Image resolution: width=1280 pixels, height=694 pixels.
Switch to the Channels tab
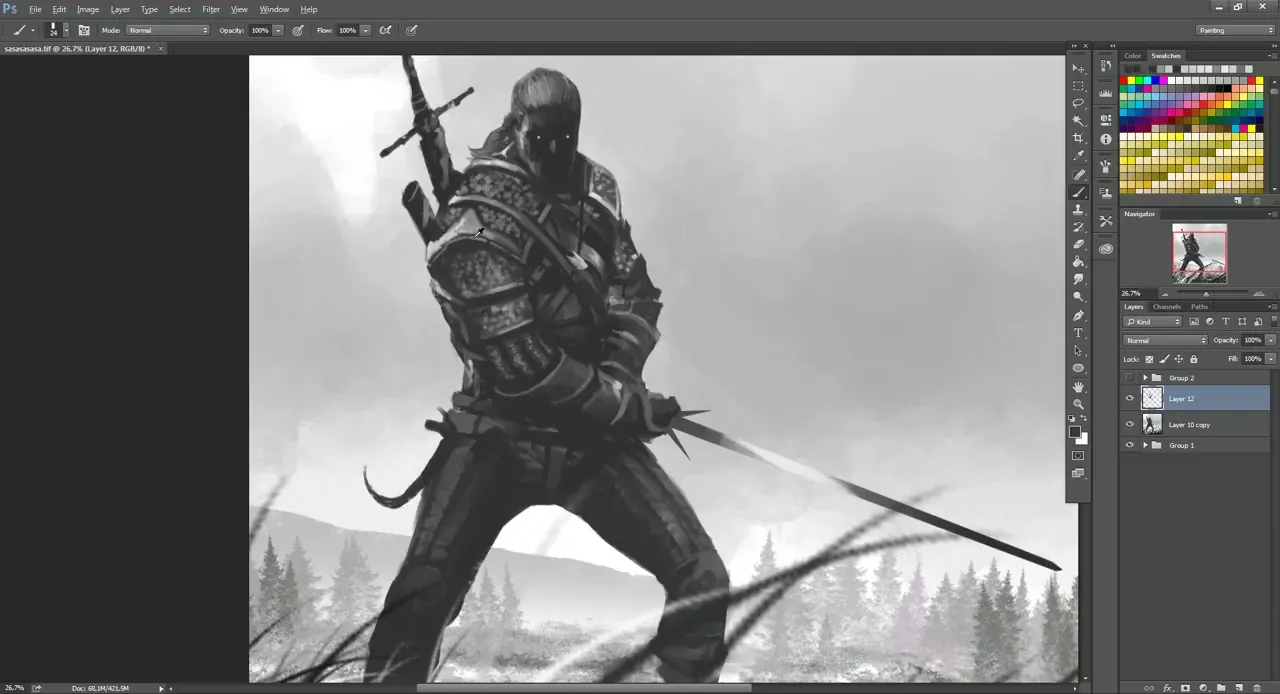[1166, 307]
